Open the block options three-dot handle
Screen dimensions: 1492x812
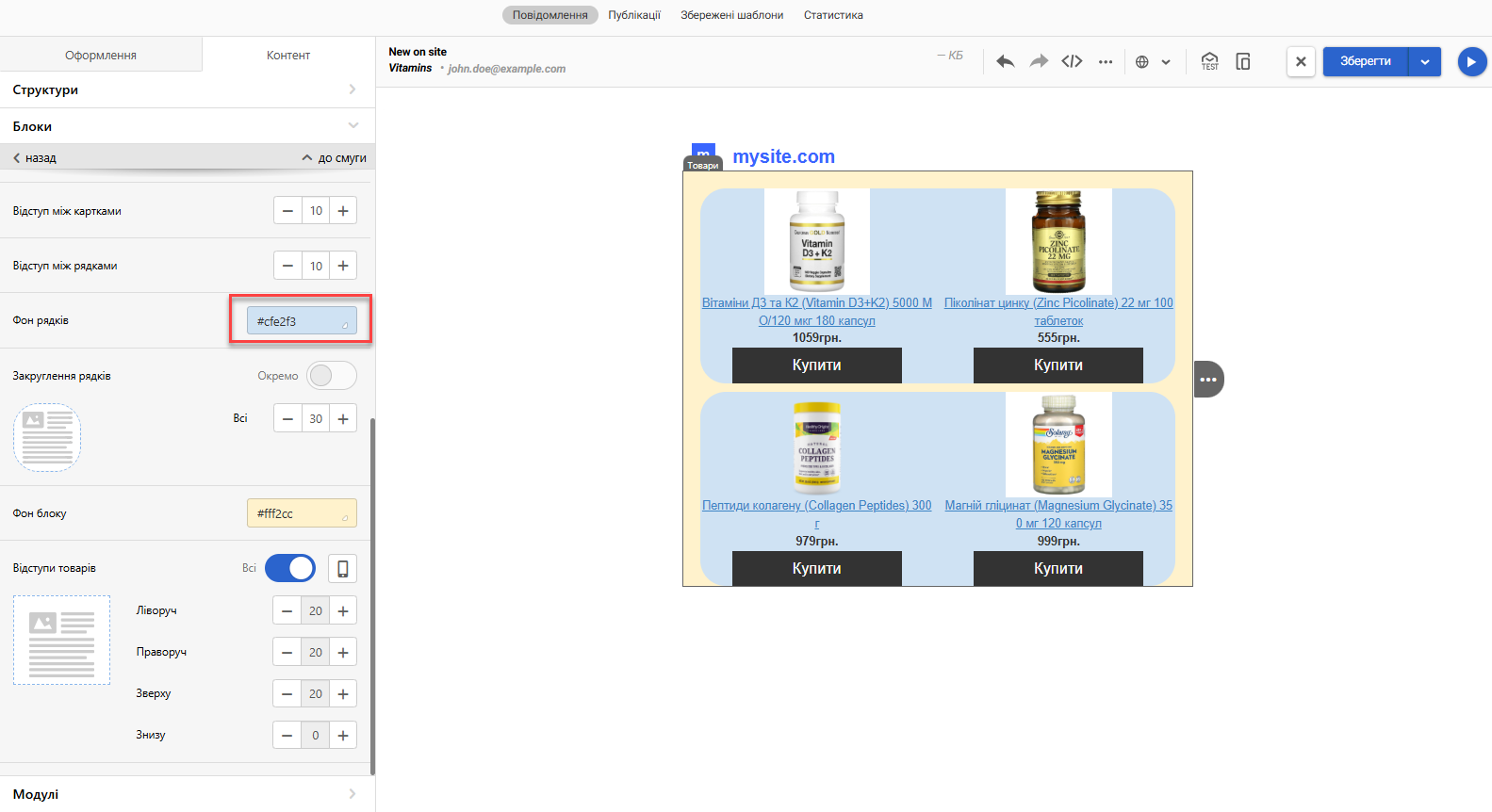pyautogui.click(x=1208, y=379)
